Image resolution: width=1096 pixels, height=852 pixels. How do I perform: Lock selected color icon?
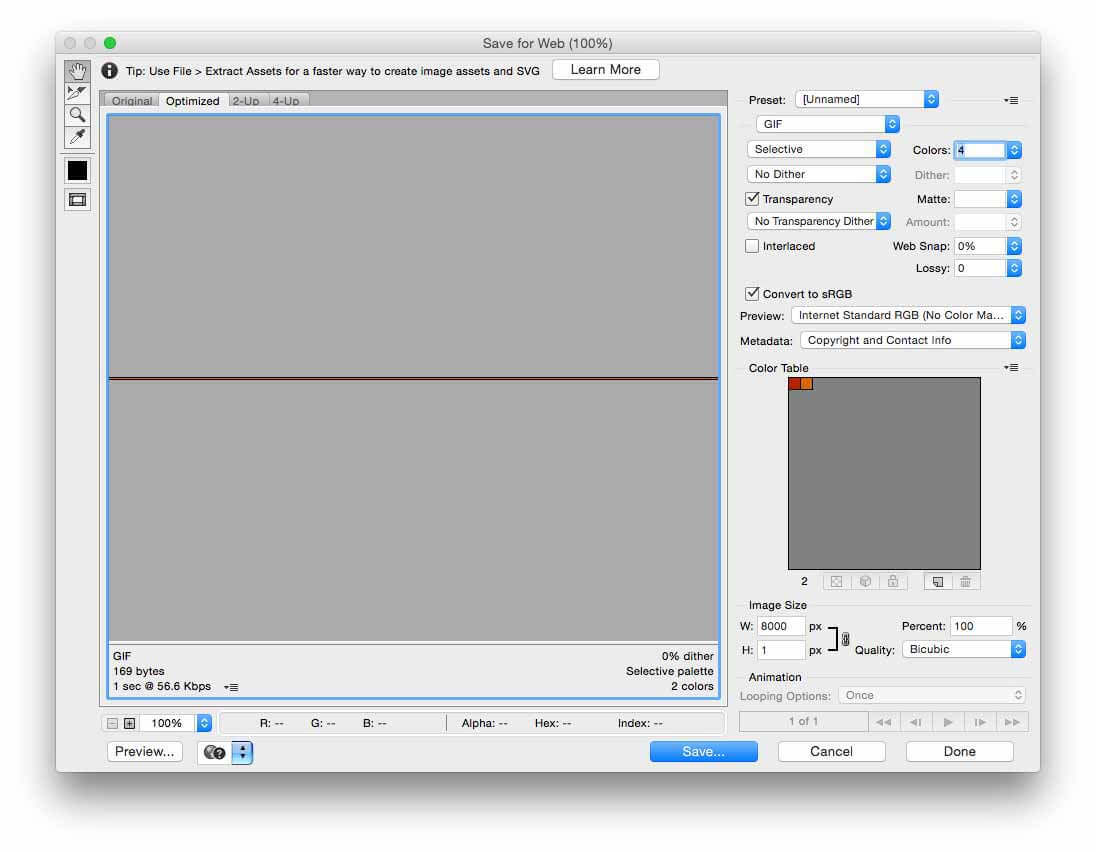(x=893, y=582)
